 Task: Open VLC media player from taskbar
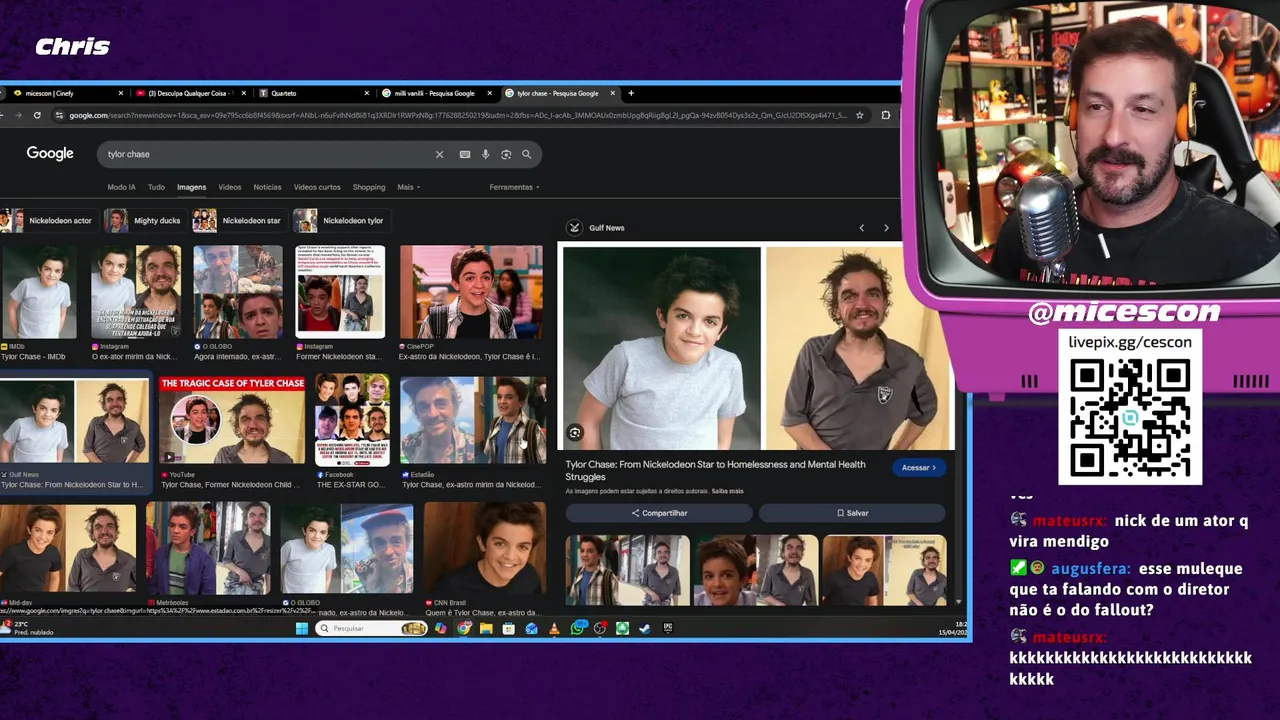tap(554, 628)
